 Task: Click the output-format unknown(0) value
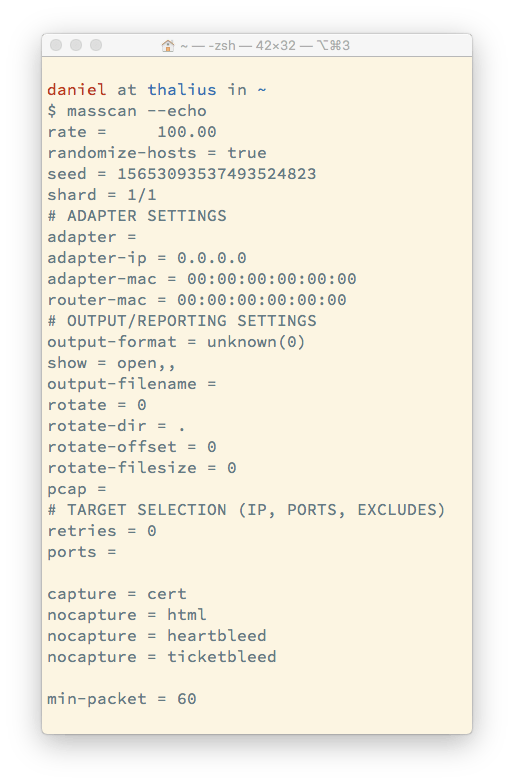pos(256,342)
